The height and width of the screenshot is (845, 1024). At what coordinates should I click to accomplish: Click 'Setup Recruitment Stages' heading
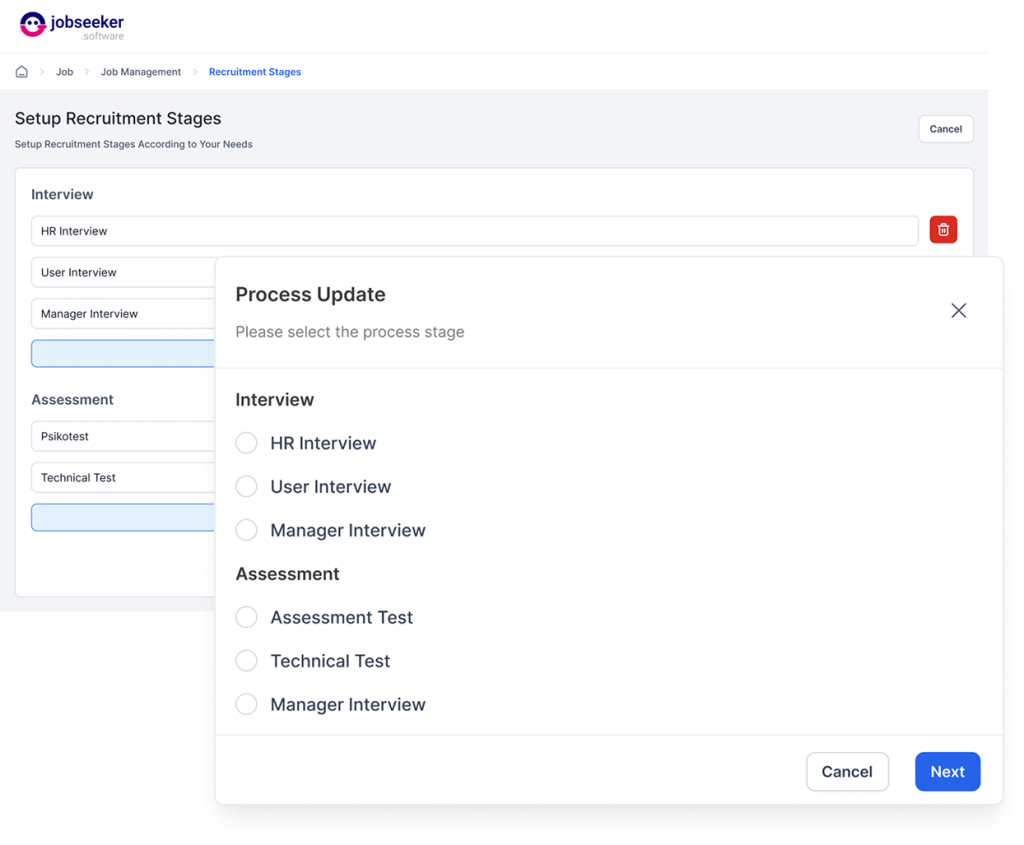(x=118, y=118)
